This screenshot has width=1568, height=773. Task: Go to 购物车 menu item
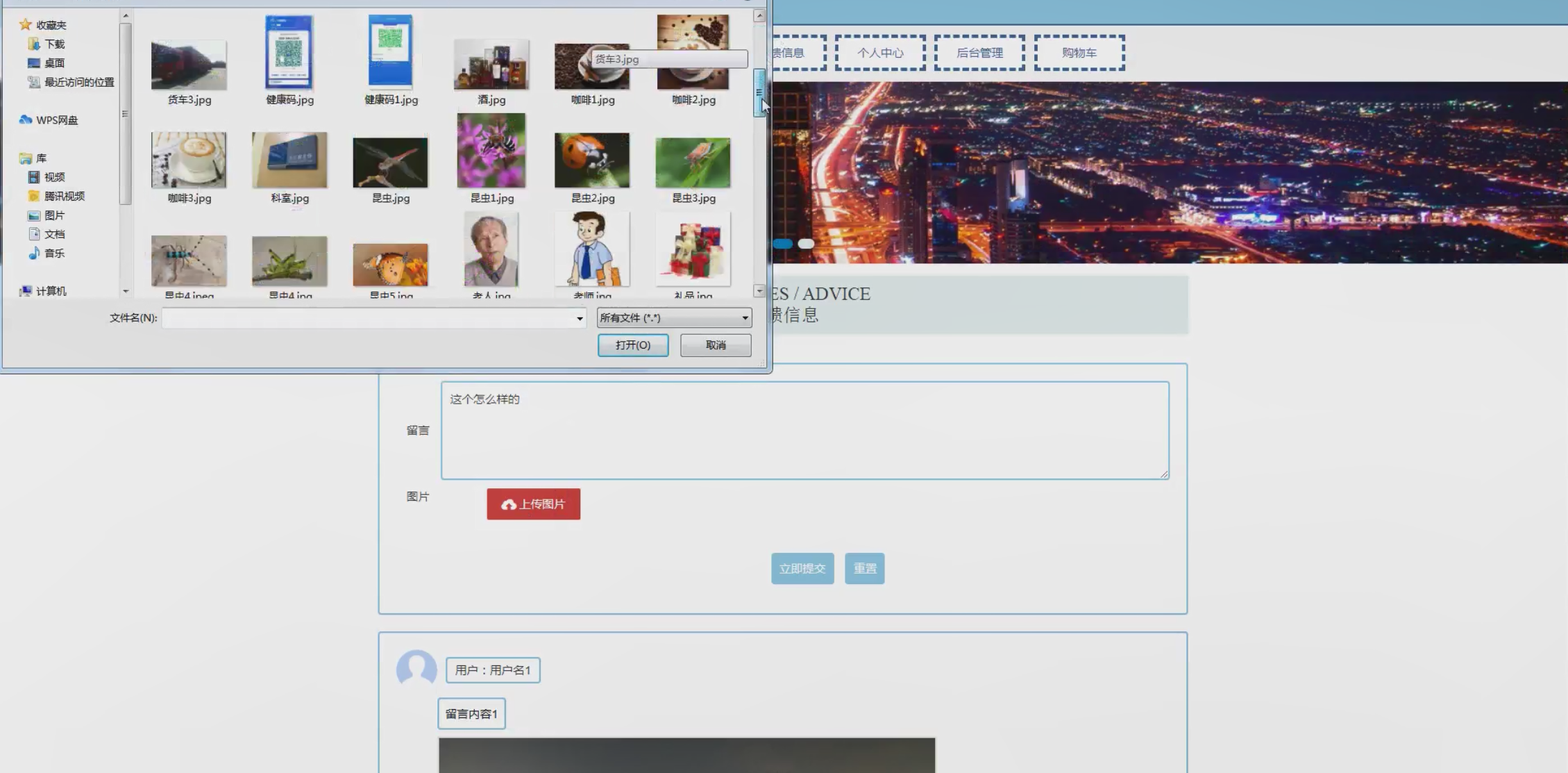(x=1079, y=53)
